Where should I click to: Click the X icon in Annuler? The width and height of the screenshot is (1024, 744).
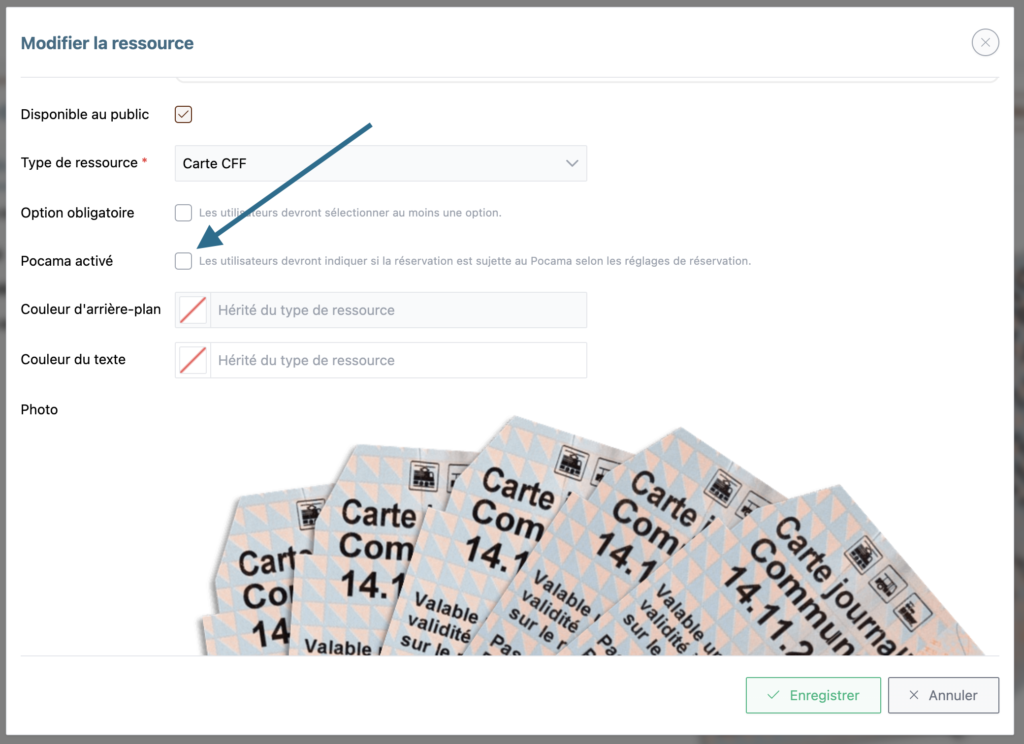[914, 695]
